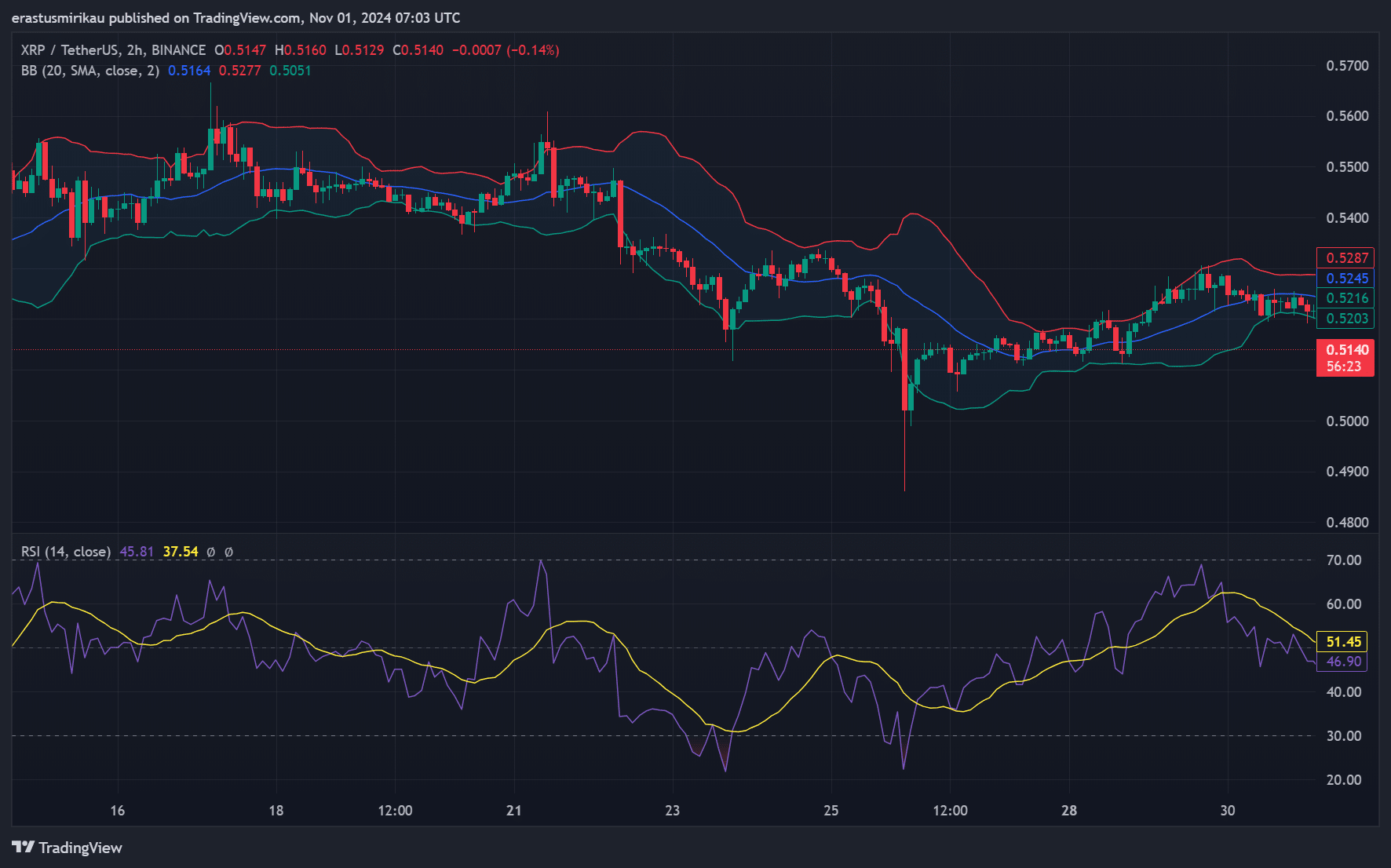Click the current price label 0.5140
This screenshot has height=868, width=1391.
pyautogui.click(x=1345, y=350)
